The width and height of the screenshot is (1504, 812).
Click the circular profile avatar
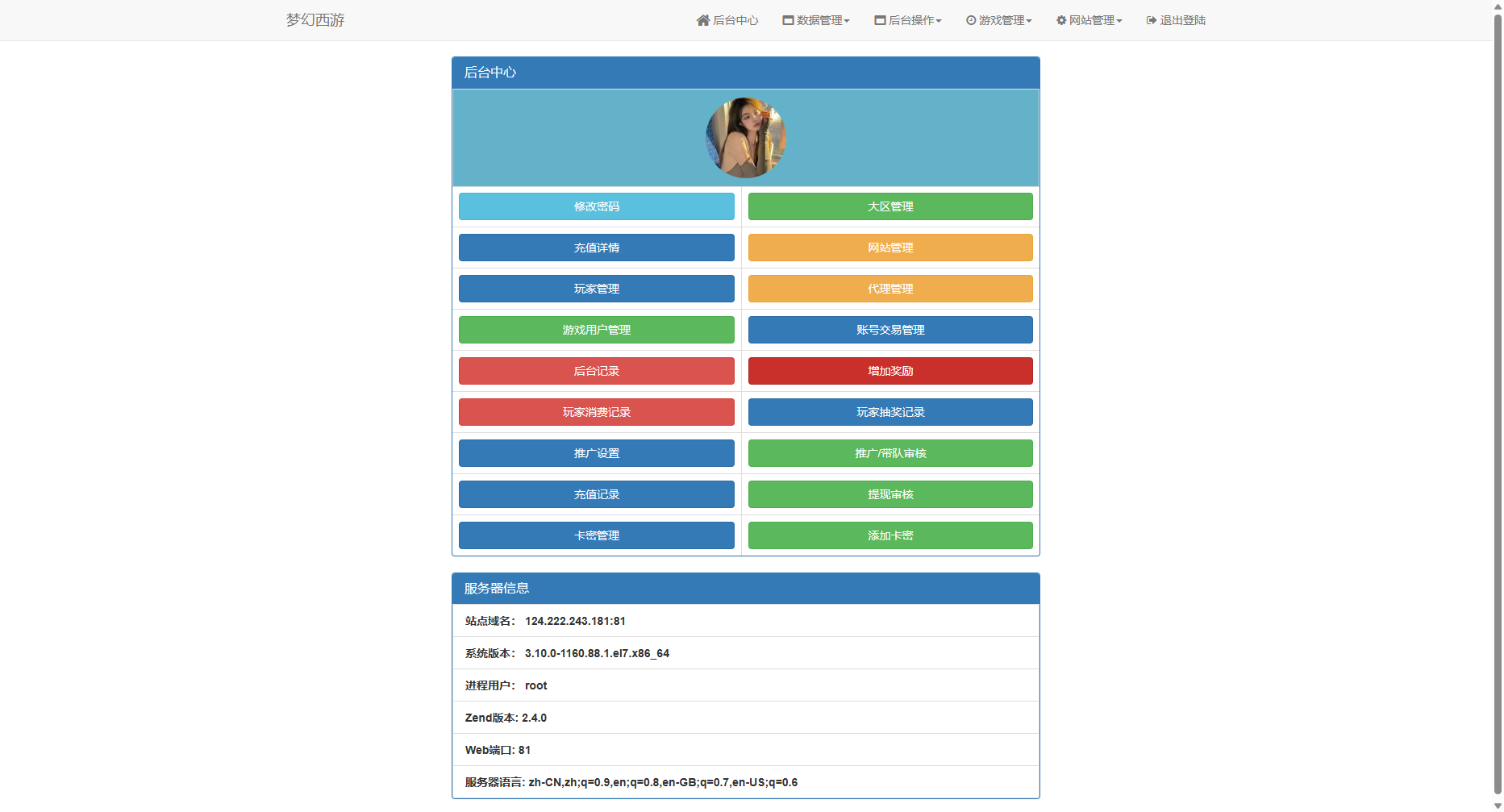click(x=746, y=138)
